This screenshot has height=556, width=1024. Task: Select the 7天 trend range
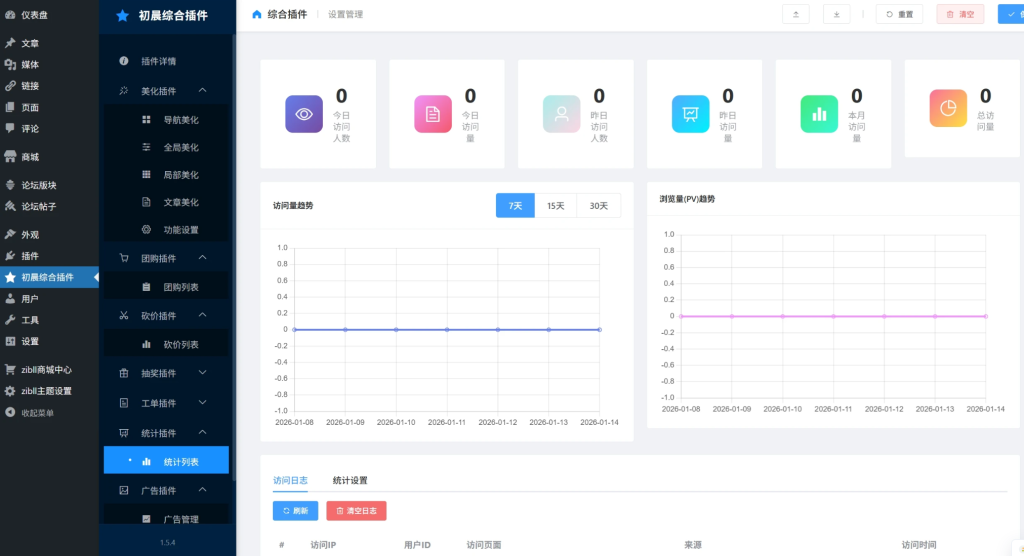[x=515, y=206]
